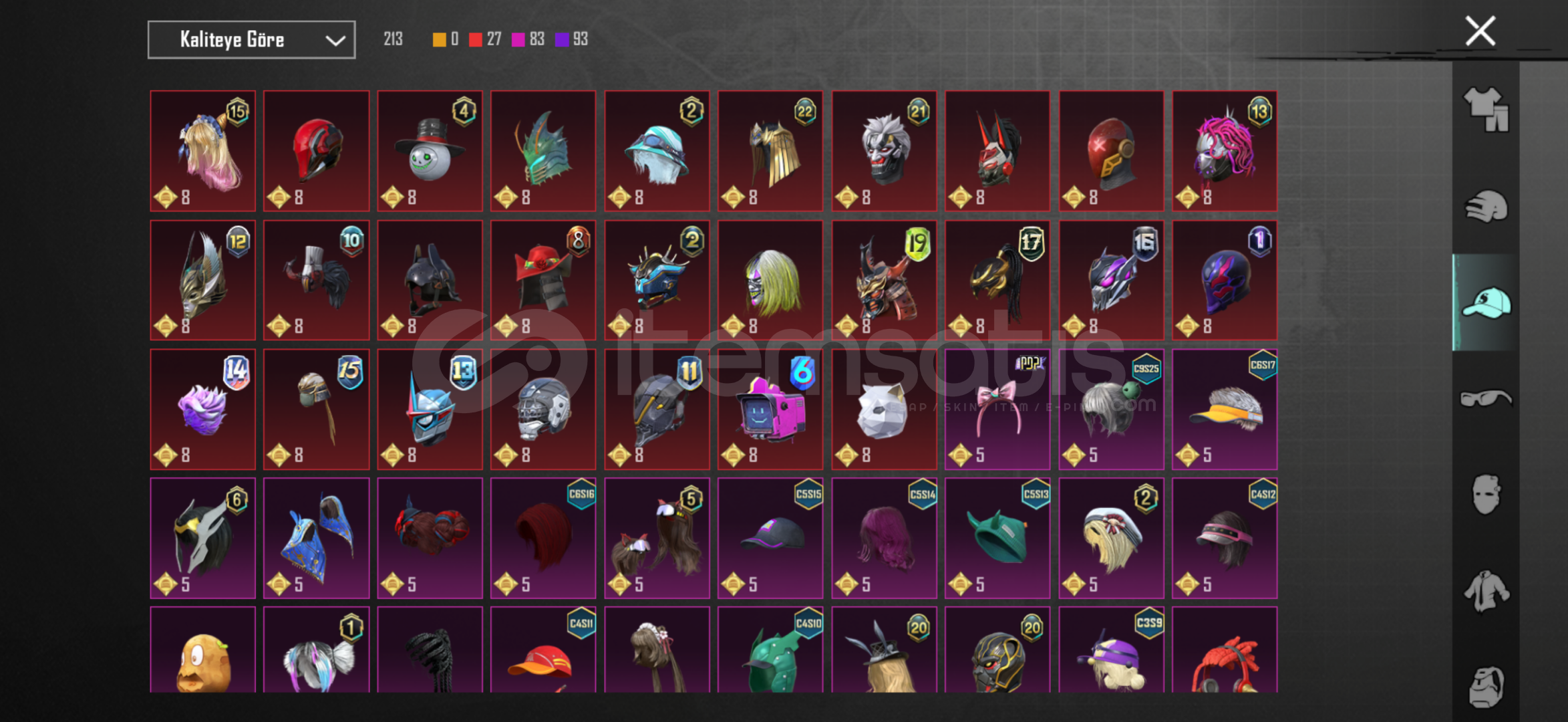This screenshot has width=1568, height=722.
Task: Select the pink TV head item
Action: coord(770,409)
